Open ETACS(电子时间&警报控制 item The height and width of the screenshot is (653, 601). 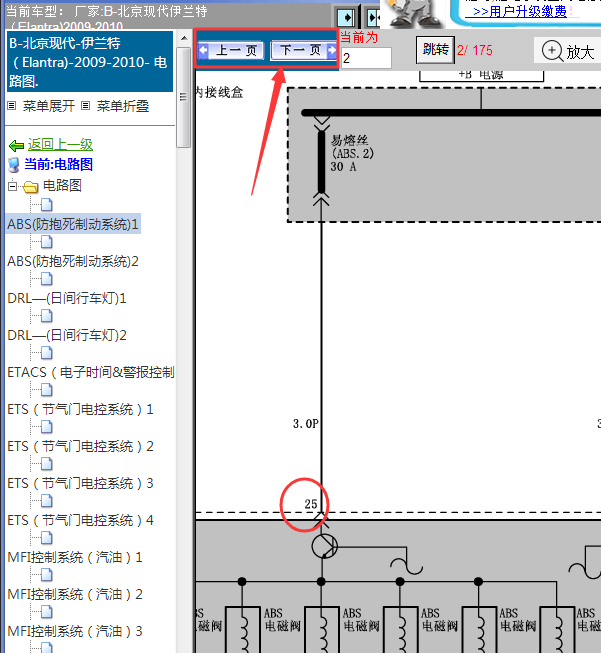click(x=90, y=372)
